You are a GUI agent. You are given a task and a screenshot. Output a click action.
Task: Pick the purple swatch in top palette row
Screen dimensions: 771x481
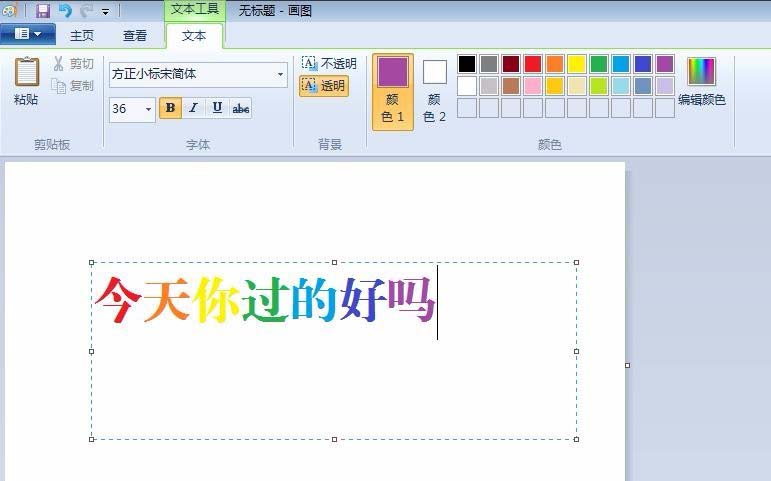[665, 64]
